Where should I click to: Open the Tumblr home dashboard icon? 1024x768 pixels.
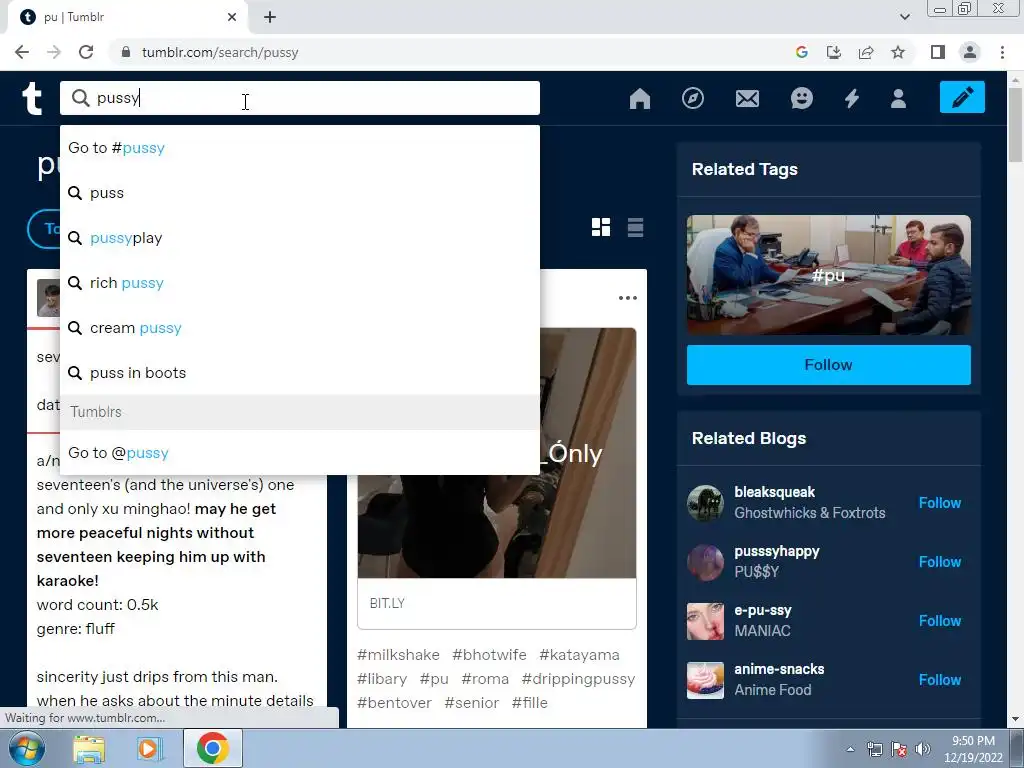click(x=639, y=99)
